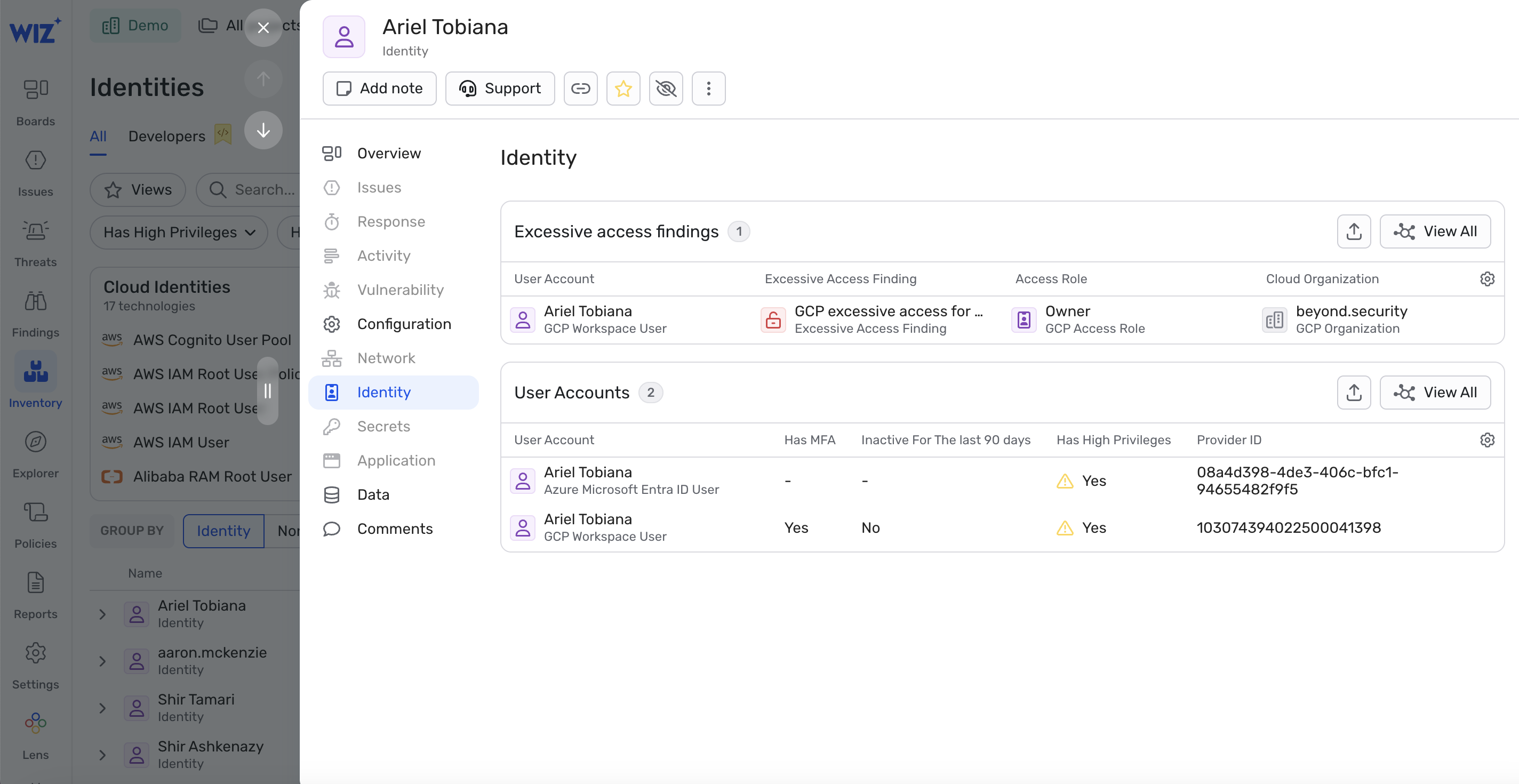The height and width of the screenshot is (784, 1519).
Task: Export Excessive access findings table
Action: [x=1354, y=231]
